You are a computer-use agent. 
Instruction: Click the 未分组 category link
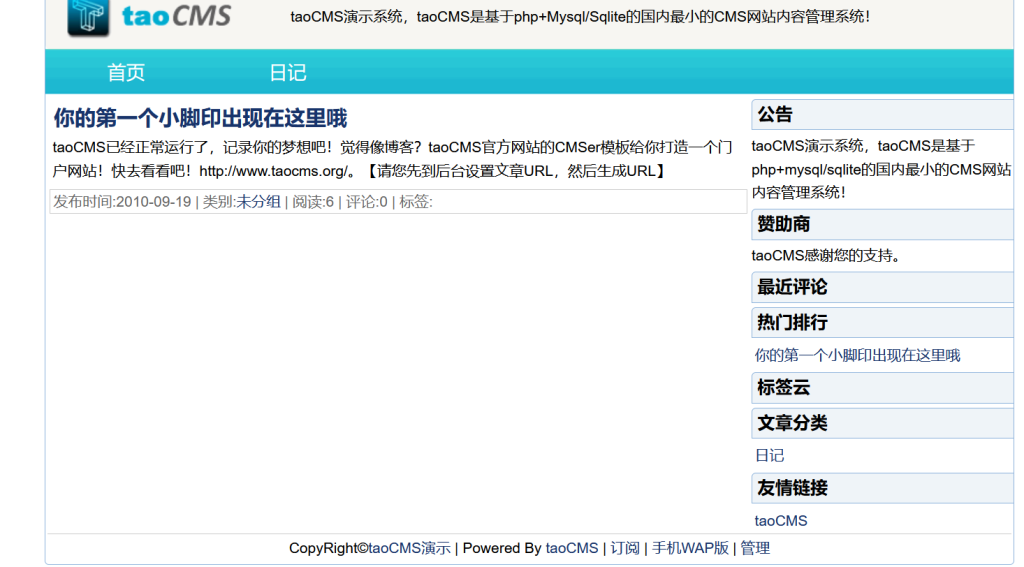coord(259,202)
